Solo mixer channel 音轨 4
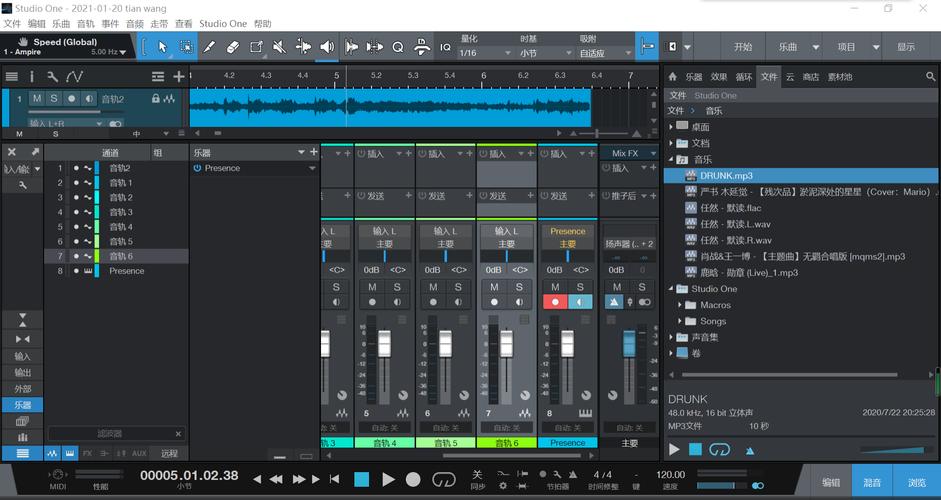 397,287
